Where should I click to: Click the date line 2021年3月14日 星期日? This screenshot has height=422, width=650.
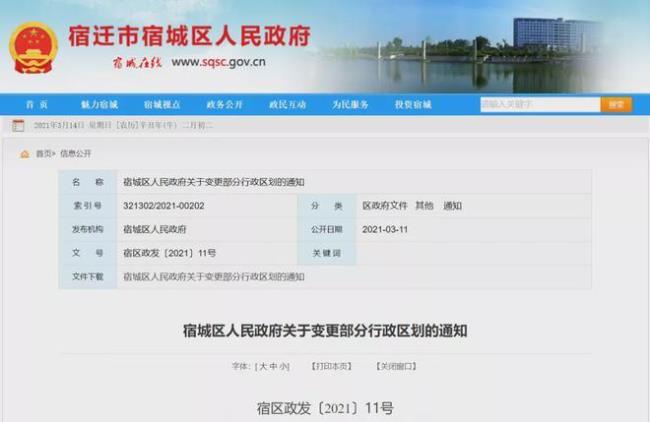73,125
